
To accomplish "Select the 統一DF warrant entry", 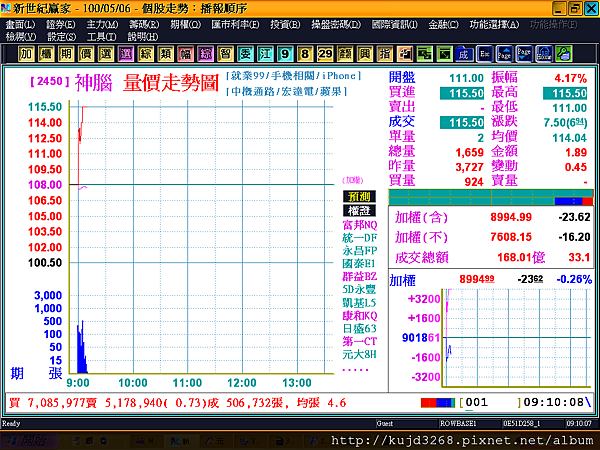I will click(360, 238).
